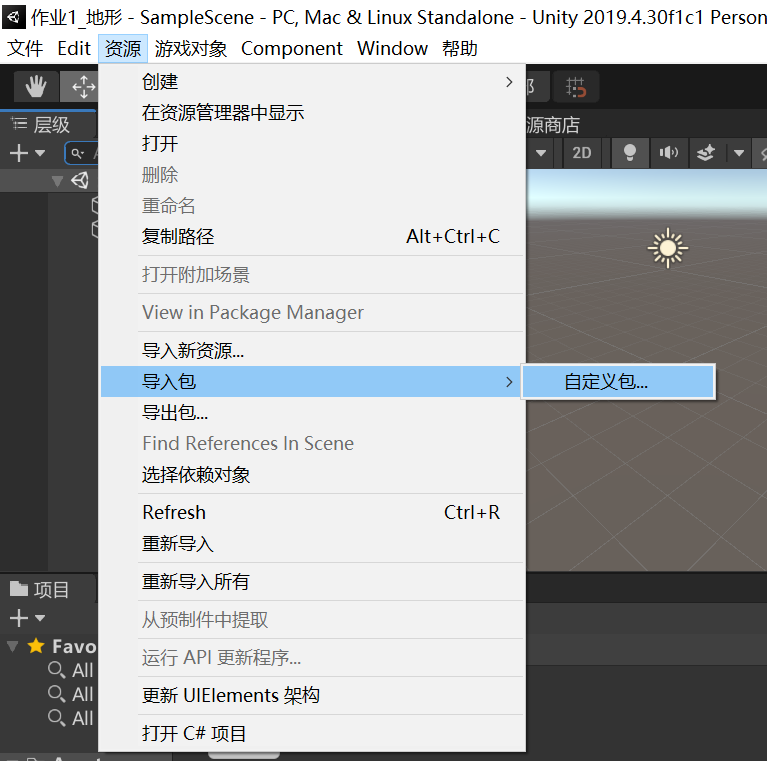Click the grid snapping toolbar icon
Viewport: 767px width, 761px height.
point(576,87)
